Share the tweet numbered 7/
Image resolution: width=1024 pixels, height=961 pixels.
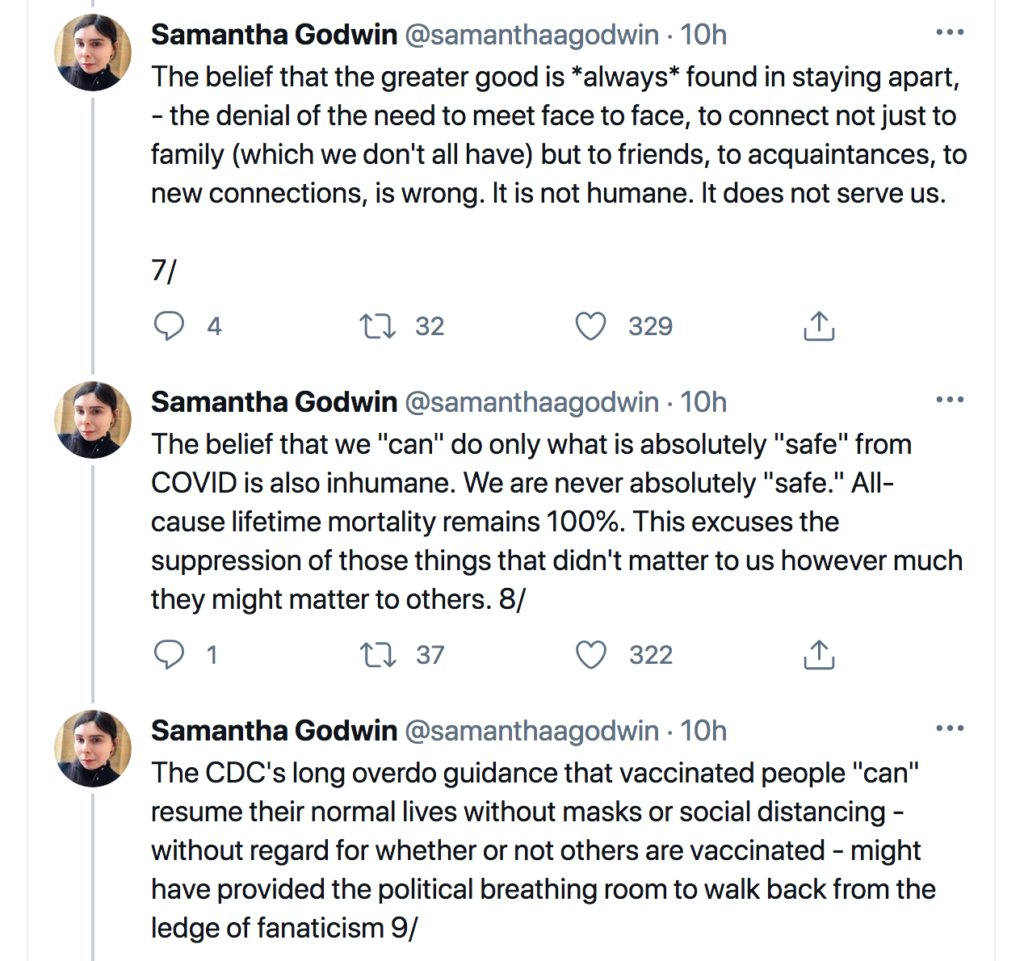click(819, 326)
